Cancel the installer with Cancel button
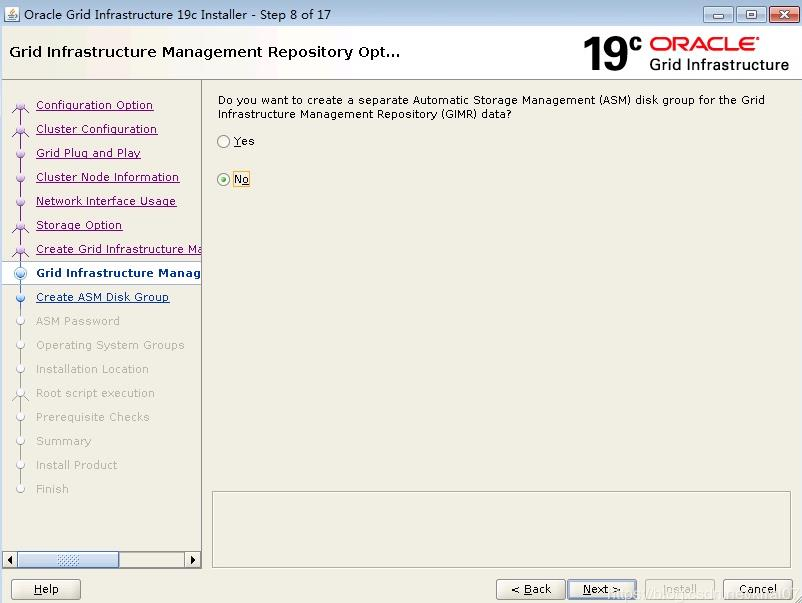 [x=758, y=589]
